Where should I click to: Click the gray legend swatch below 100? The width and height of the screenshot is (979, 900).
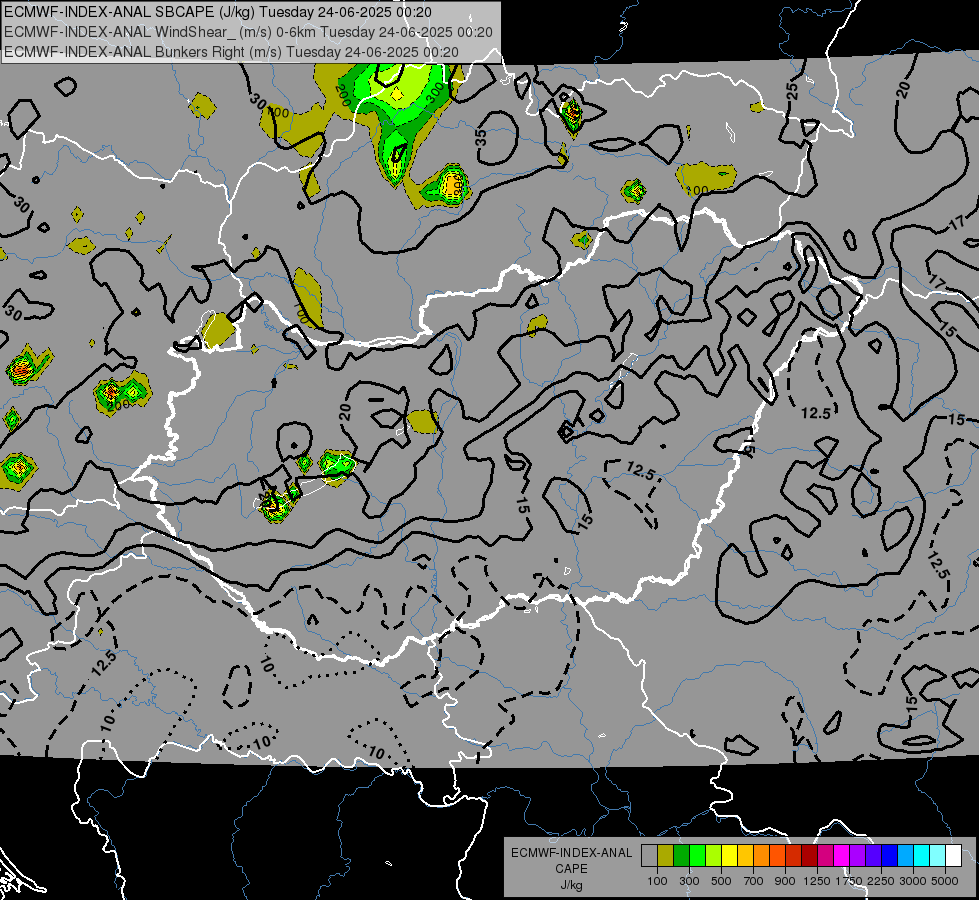click(x=649, y=856)
